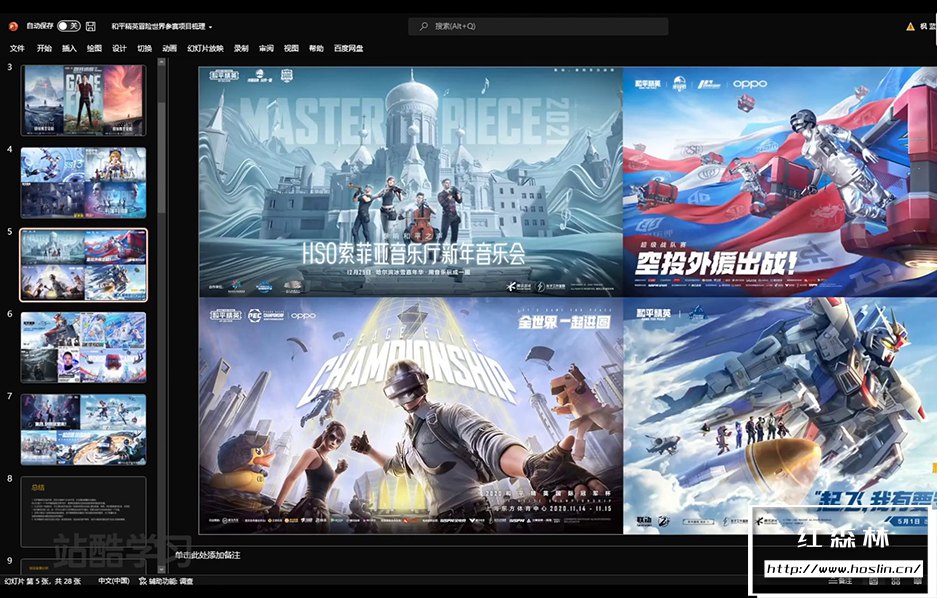937x598 pixels.
Task: Open the 设计 ribbon tab
Action: coord(120,48)
